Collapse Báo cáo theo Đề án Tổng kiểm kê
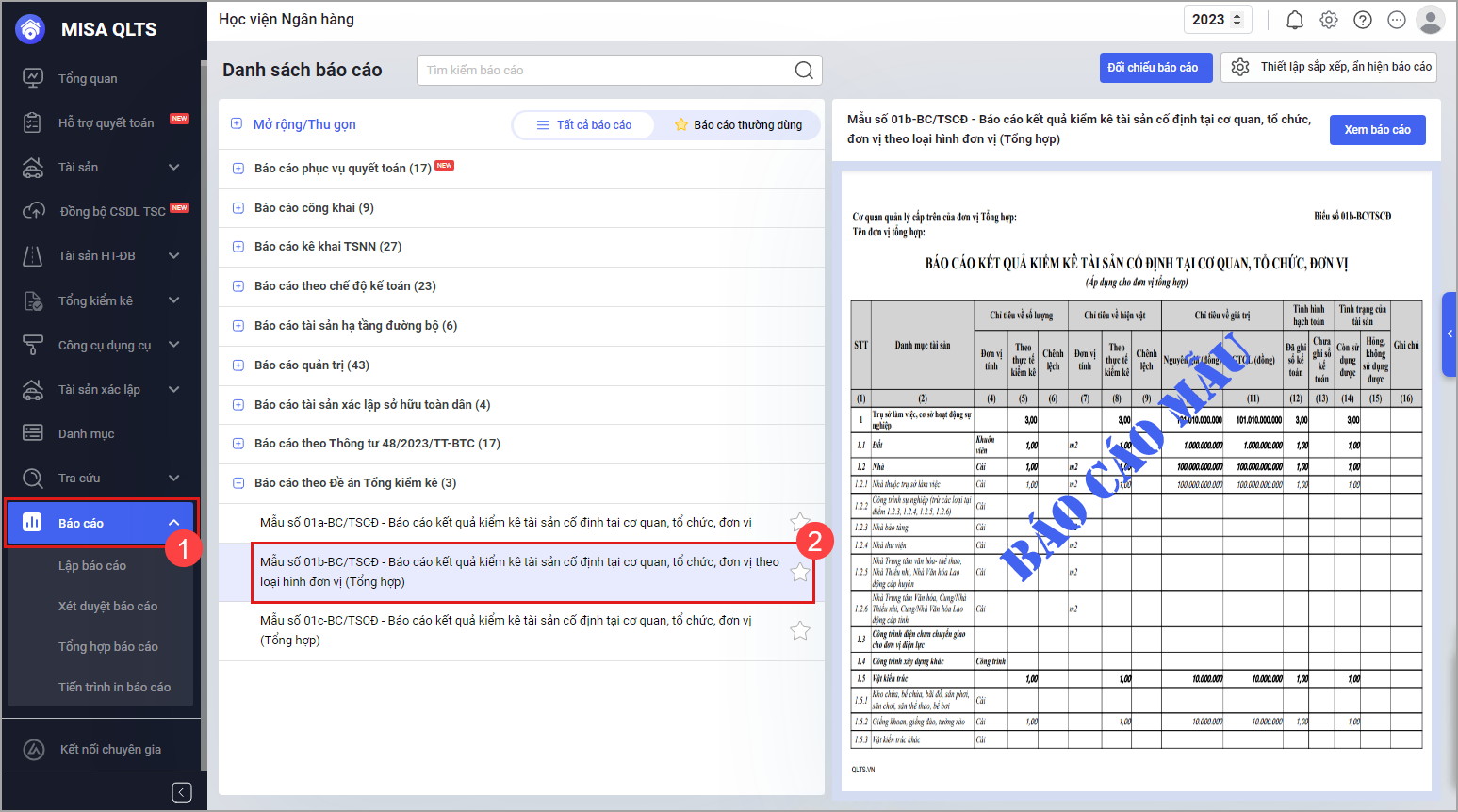This screenshot has width=1458, height=812. (238, 483)
